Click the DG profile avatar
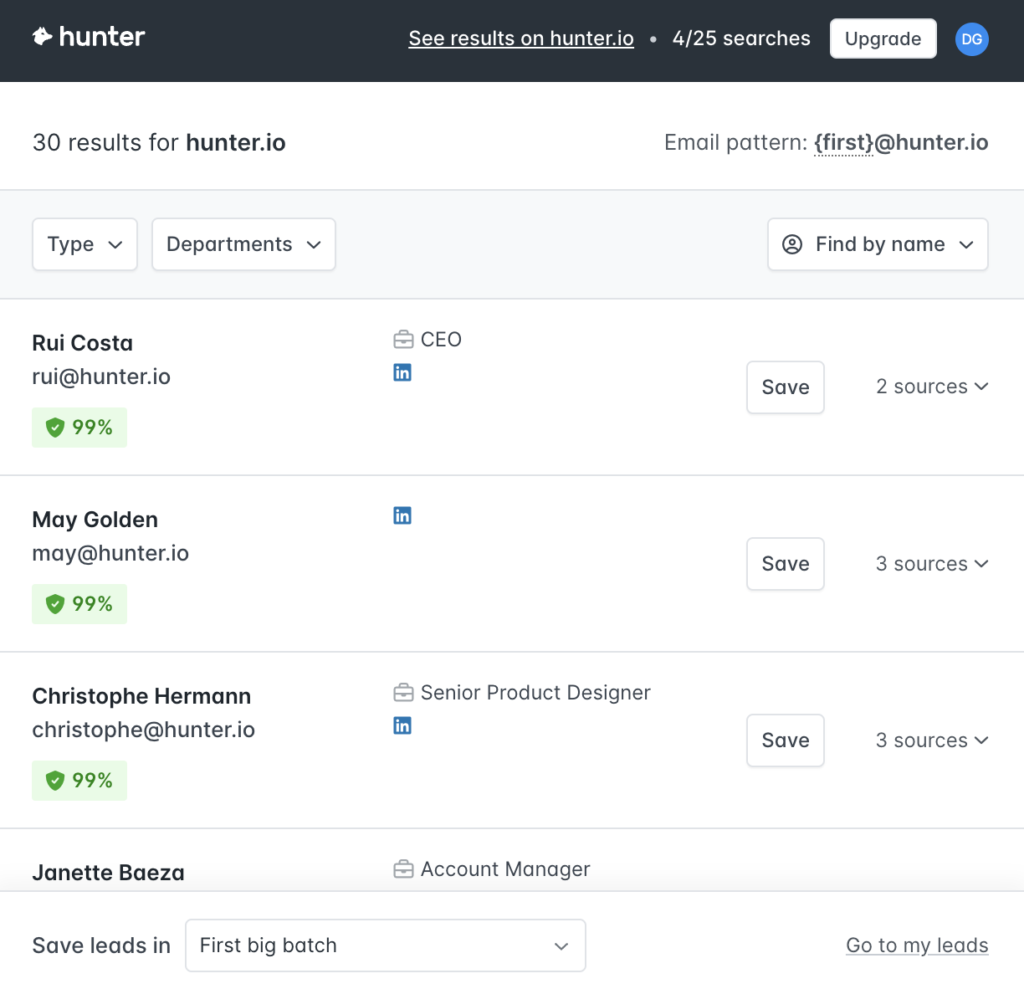1024x994 pixels. 972,38
